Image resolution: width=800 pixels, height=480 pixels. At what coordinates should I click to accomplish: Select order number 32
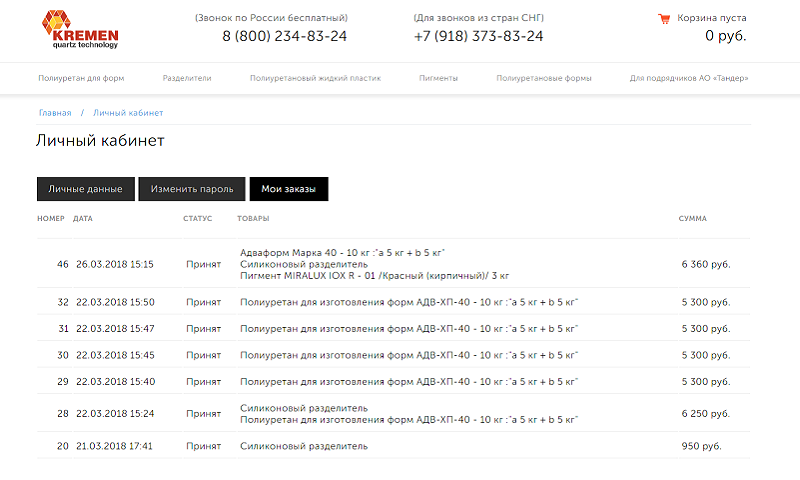pos(63,302)
